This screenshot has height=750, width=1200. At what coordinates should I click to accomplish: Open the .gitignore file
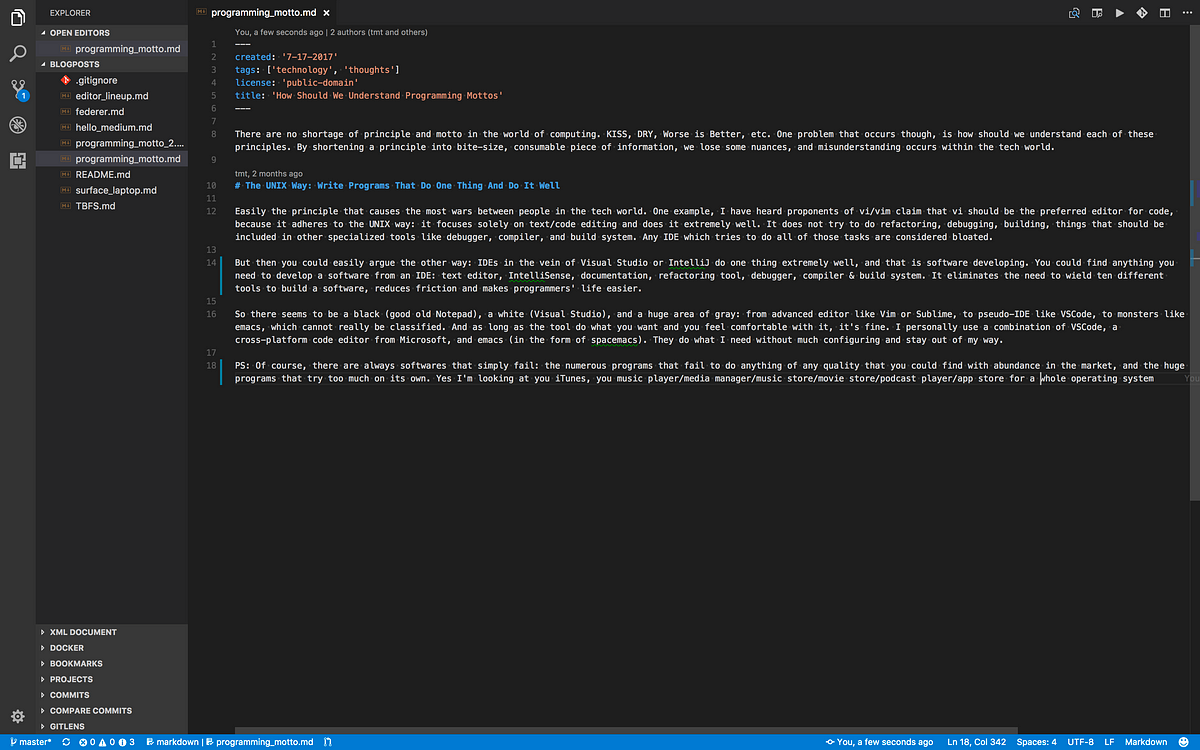pyautogui.click(x=112, y=80)
